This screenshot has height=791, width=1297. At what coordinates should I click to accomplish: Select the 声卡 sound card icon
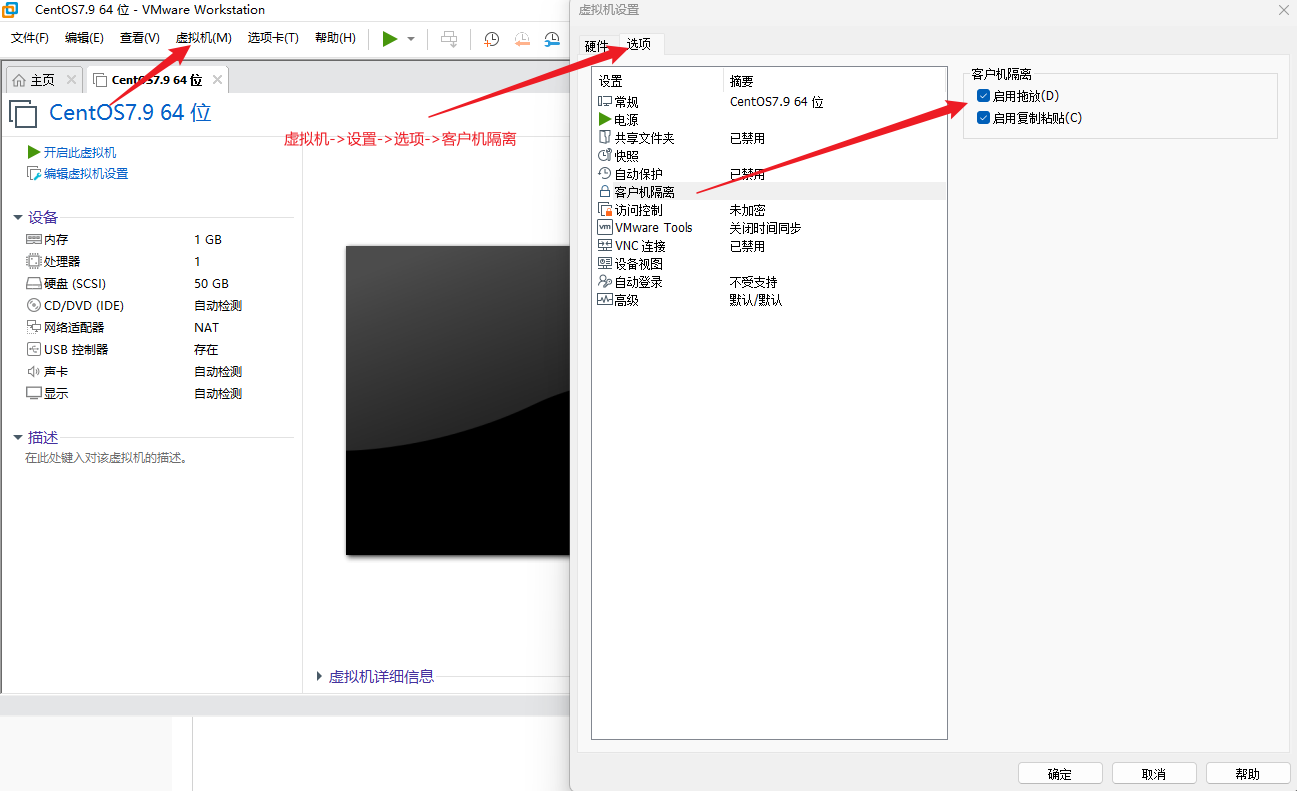[x=34, y=372]
